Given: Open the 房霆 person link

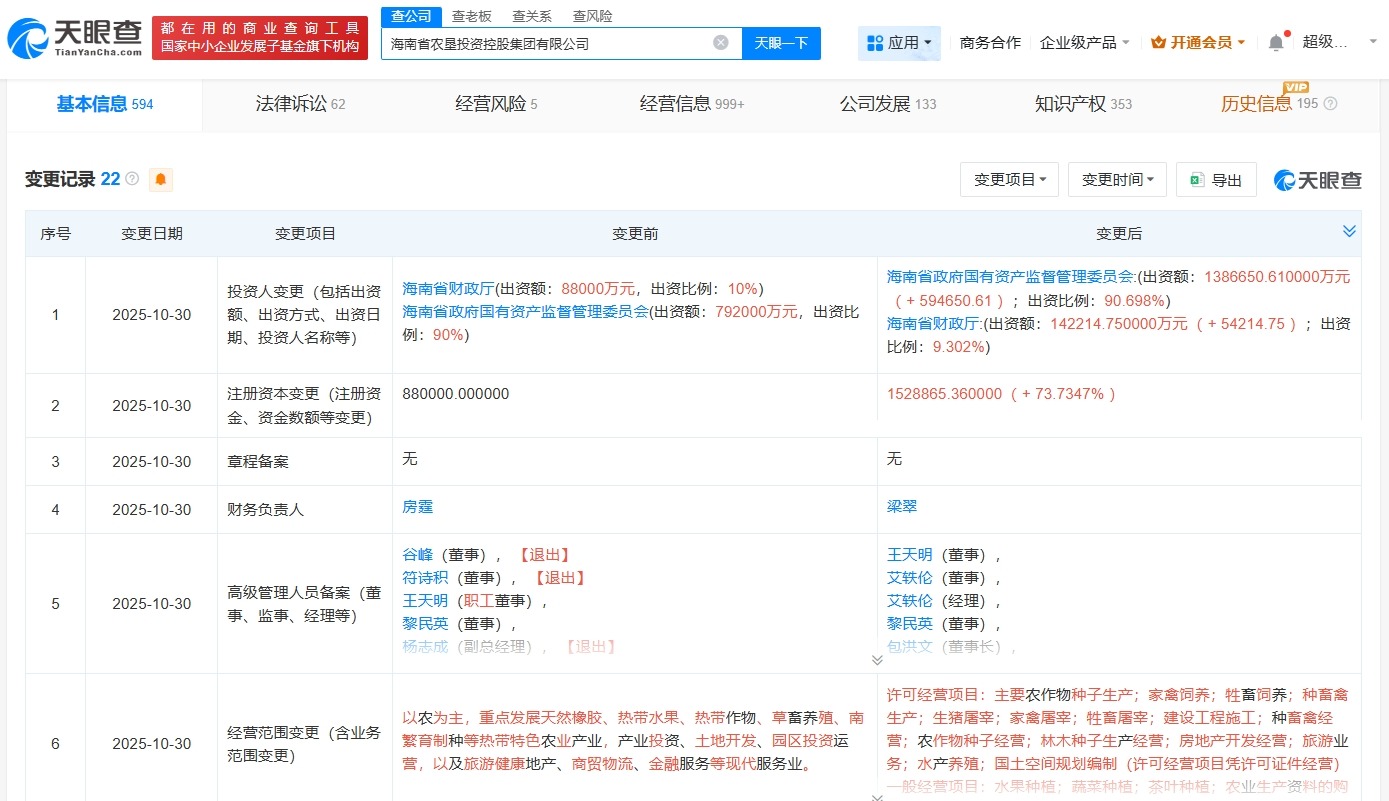Looking at the screenshot, I should (x=417, y=507).
